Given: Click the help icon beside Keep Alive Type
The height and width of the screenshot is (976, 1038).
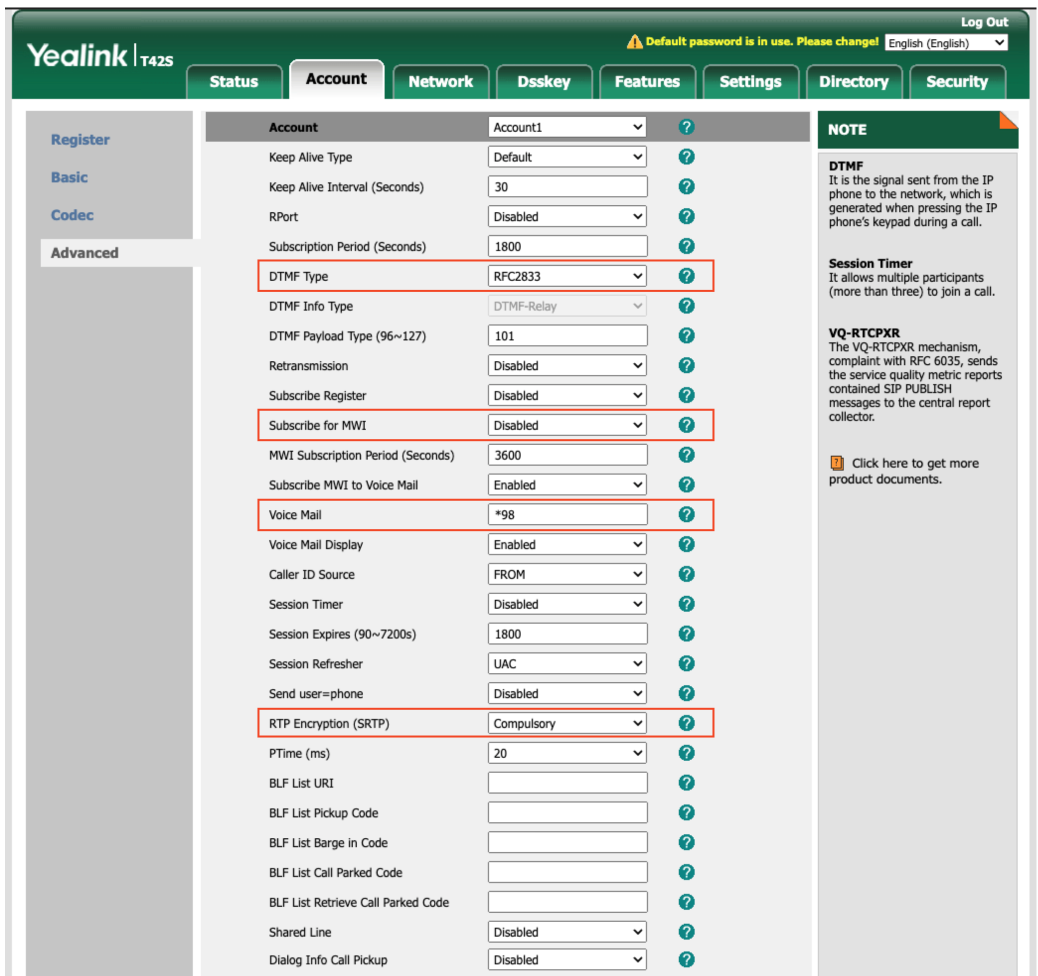Looking at the screenshot, I should tap(686, 157).
